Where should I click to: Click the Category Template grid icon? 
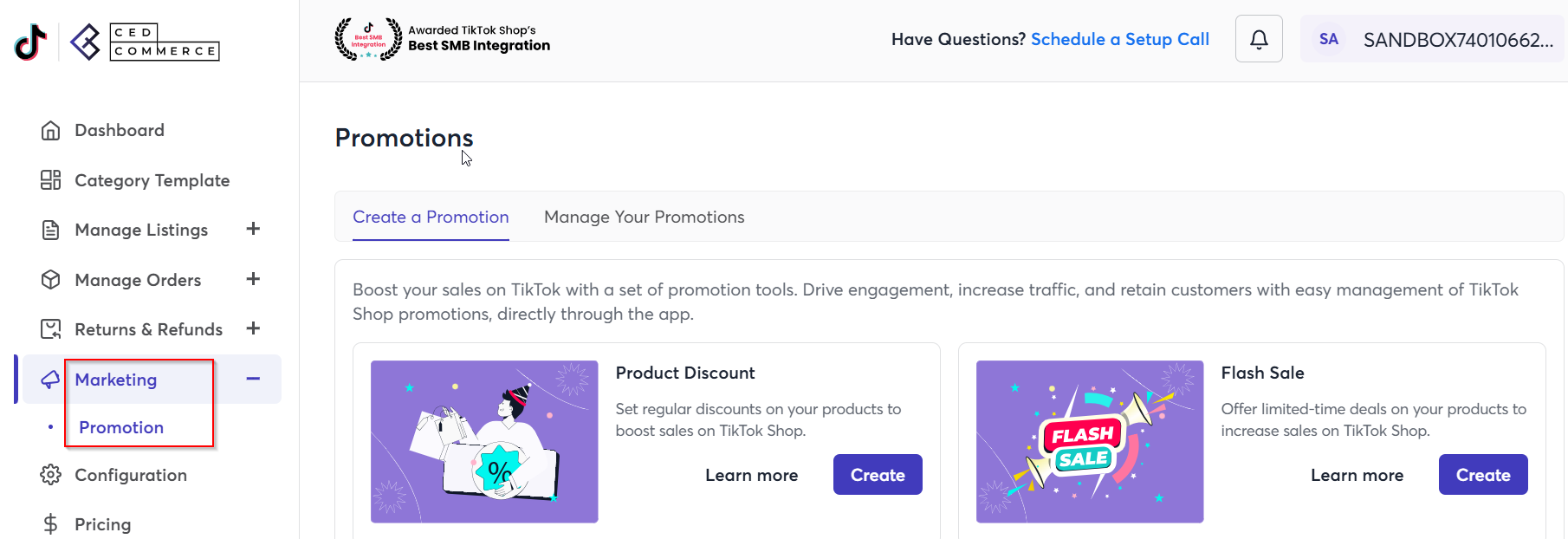click(51, 180)
